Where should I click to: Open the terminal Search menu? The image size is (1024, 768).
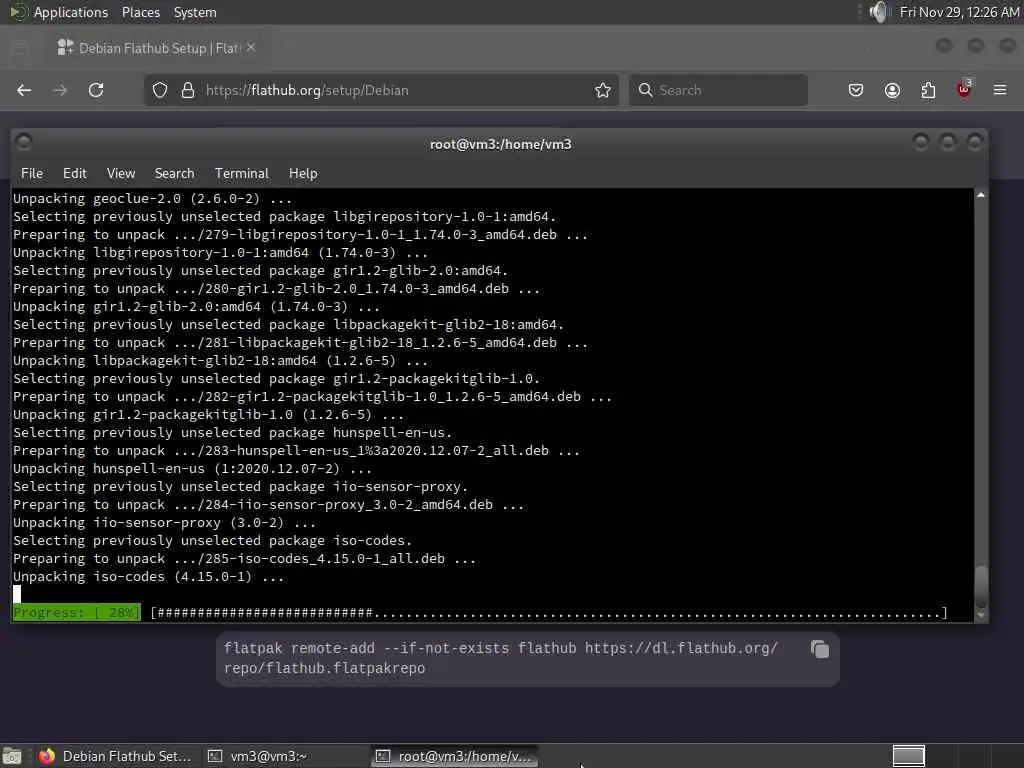[174, 173]
